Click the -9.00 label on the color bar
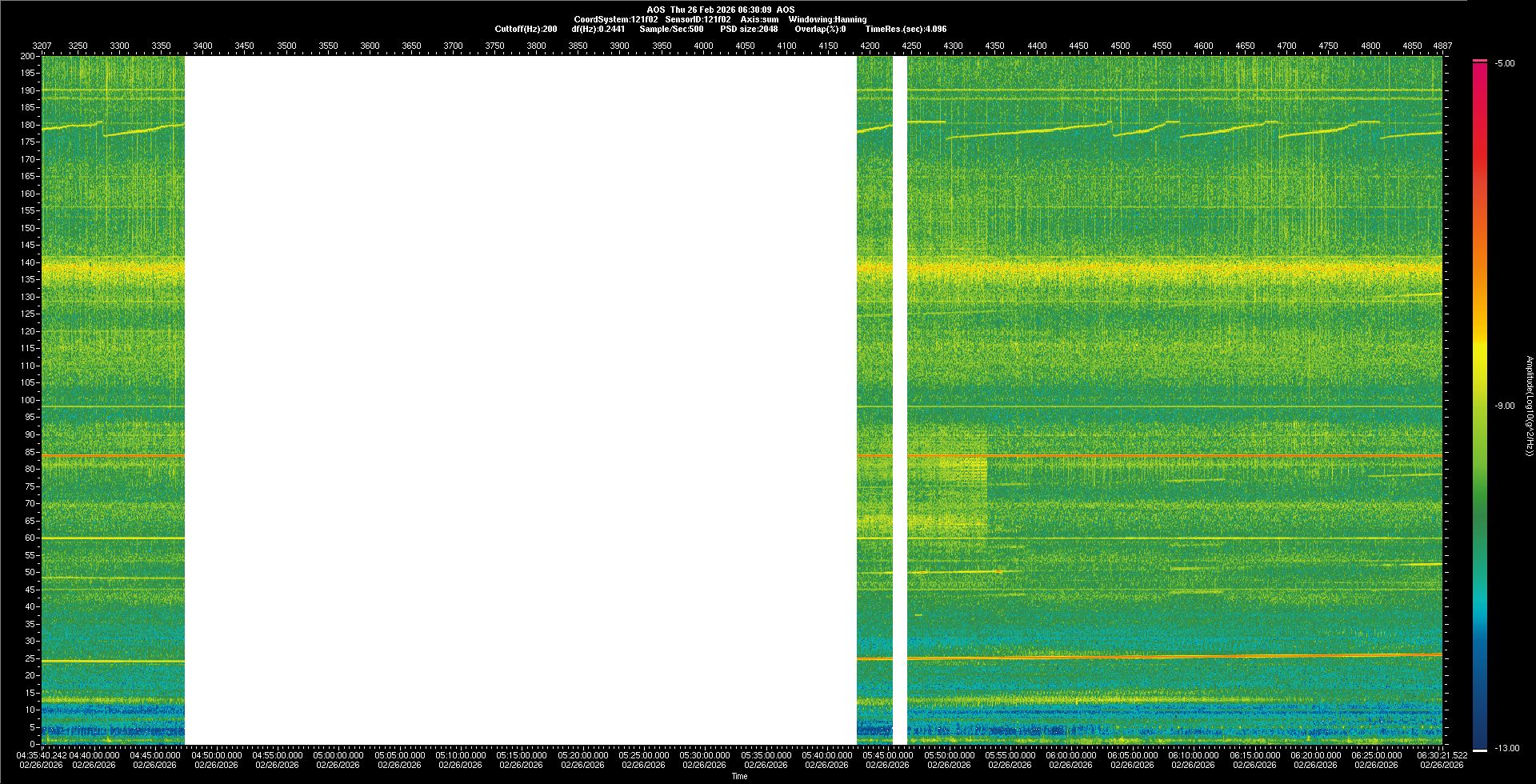This screenshot has height=784, width=1536. (1505, 406)
